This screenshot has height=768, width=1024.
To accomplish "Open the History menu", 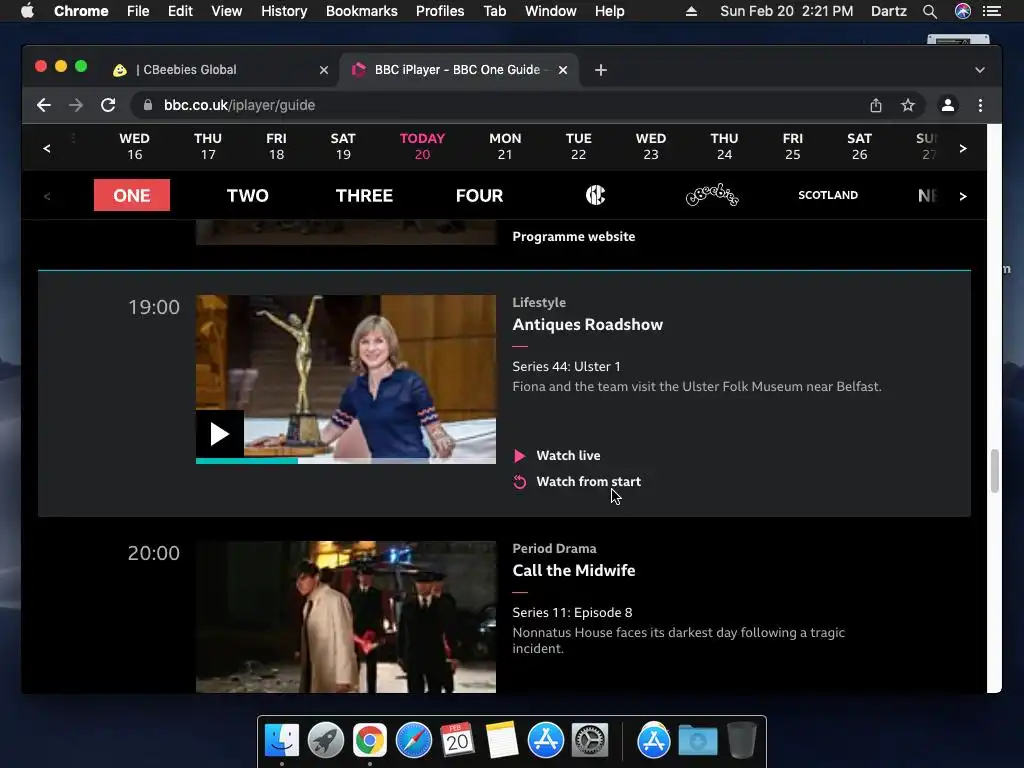I will pyautogui.click(x=284, y=11).
